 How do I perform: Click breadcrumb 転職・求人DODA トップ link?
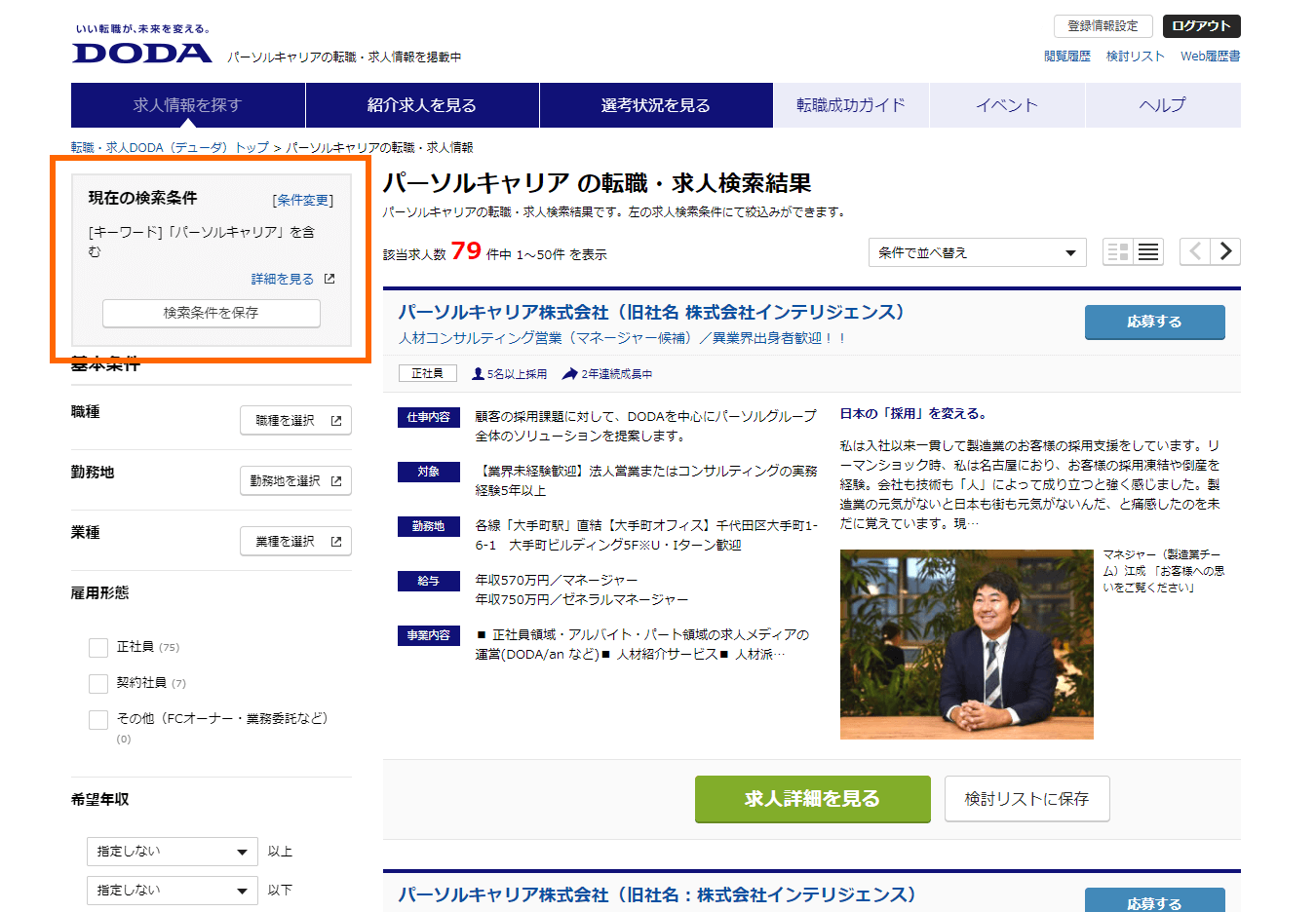[x=170, y=147]
